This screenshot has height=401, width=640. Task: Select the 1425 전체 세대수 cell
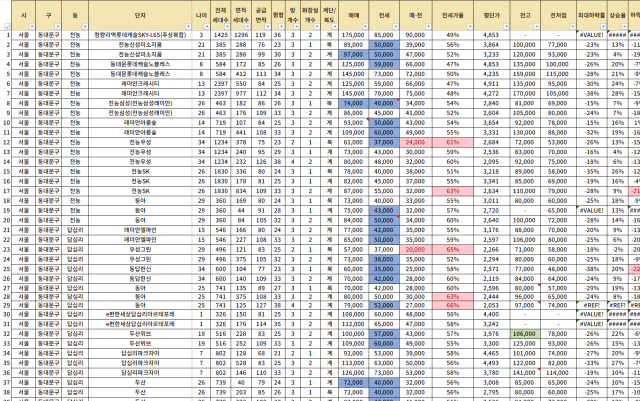click(221, 35)
